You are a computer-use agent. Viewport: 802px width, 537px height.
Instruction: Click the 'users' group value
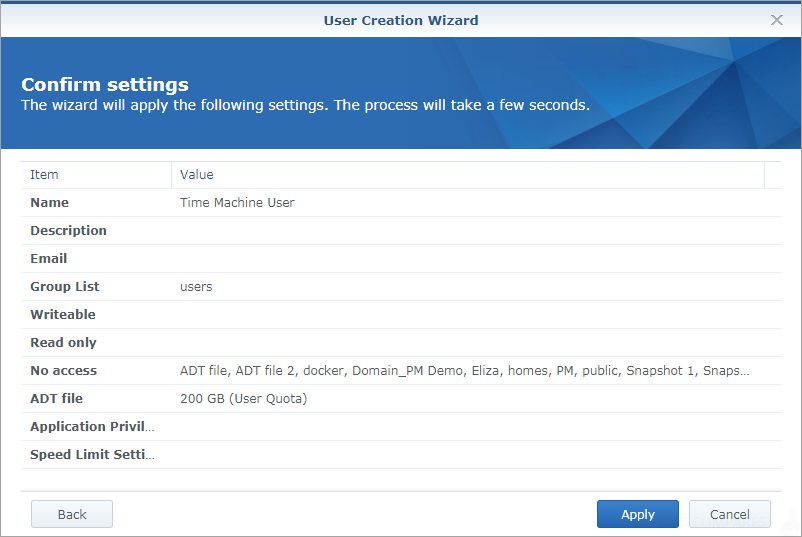click(196, 287)
